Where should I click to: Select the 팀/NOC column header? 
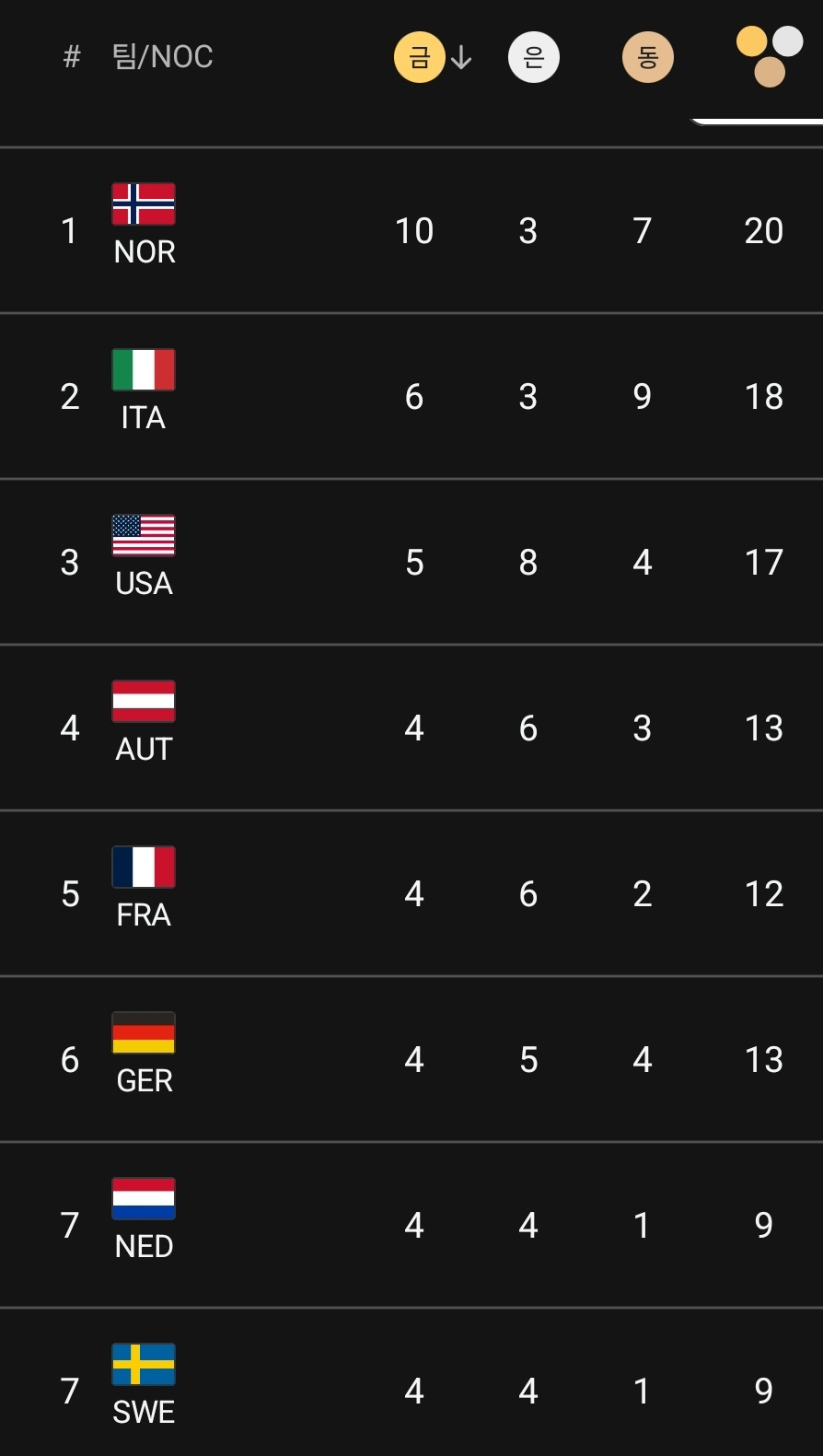click(162, 57)
